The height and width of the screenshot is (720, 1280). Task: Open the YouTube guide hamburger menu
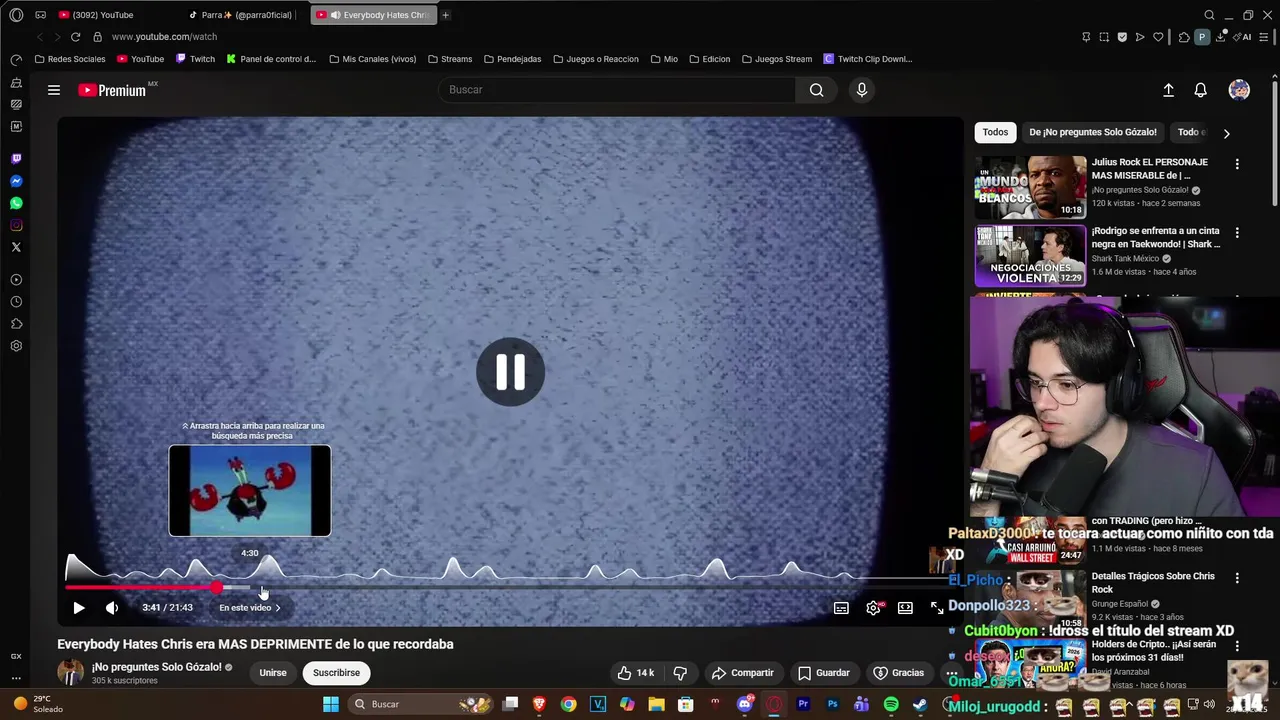coord(54,90)
